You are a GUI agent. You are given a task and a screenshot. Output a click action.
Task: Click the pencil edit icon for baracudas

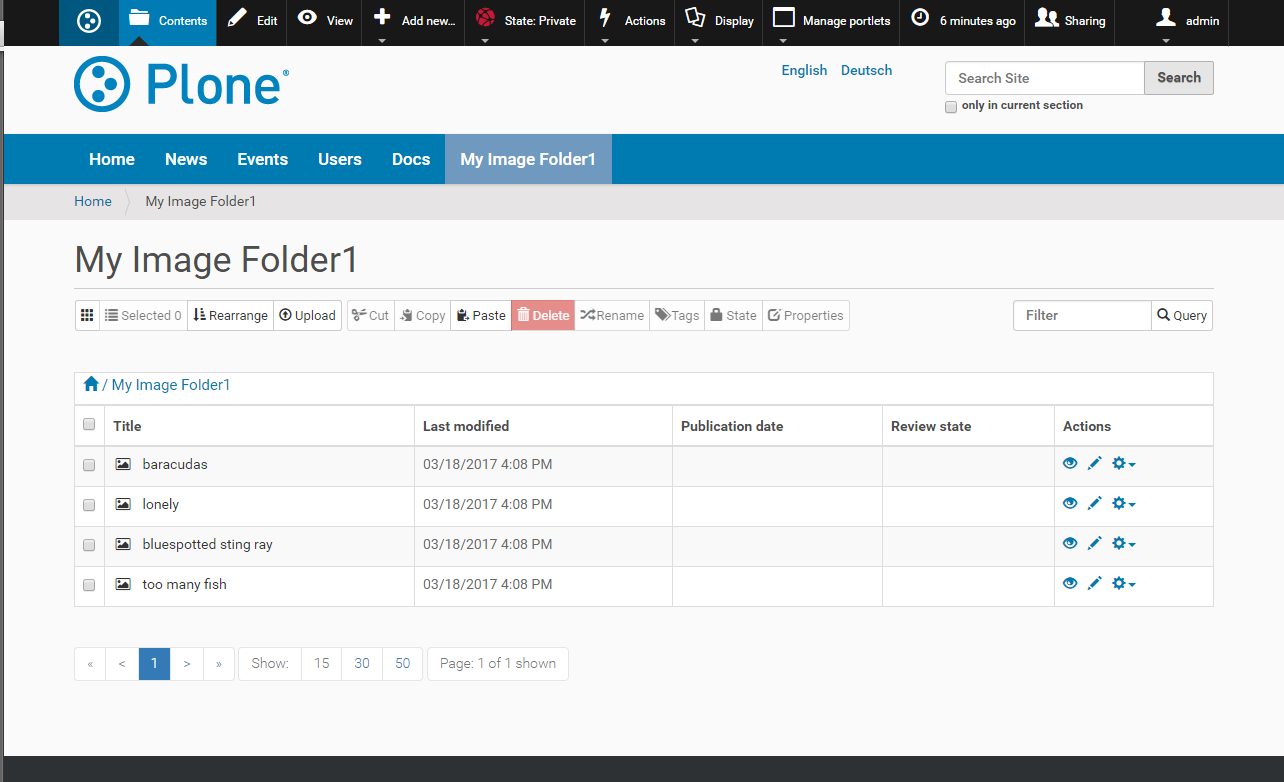point(1095,463)
